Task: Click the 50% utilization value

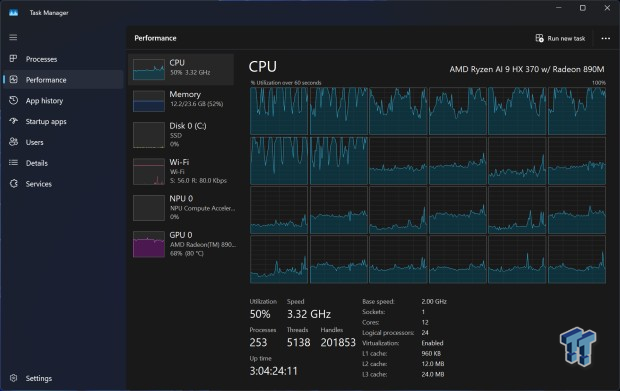Action: pyautogui.click(x=260, y=314)
